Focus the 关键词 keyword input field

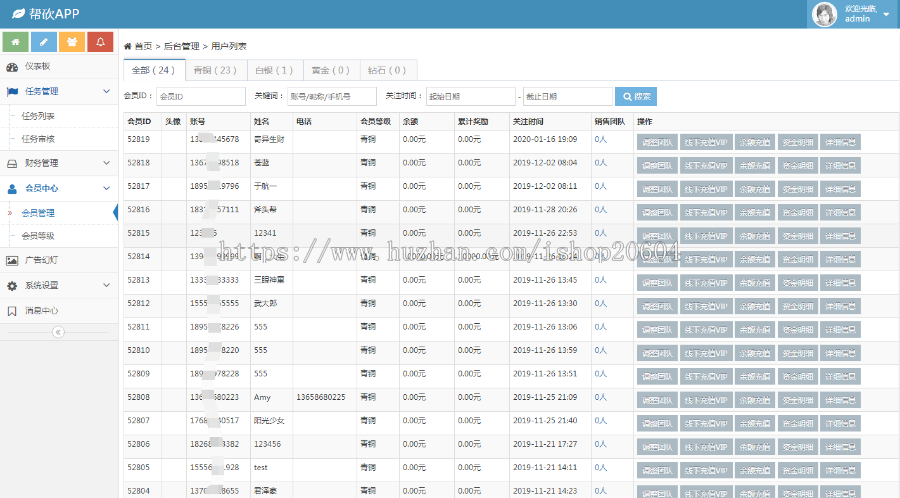click(x=332, y=96)
